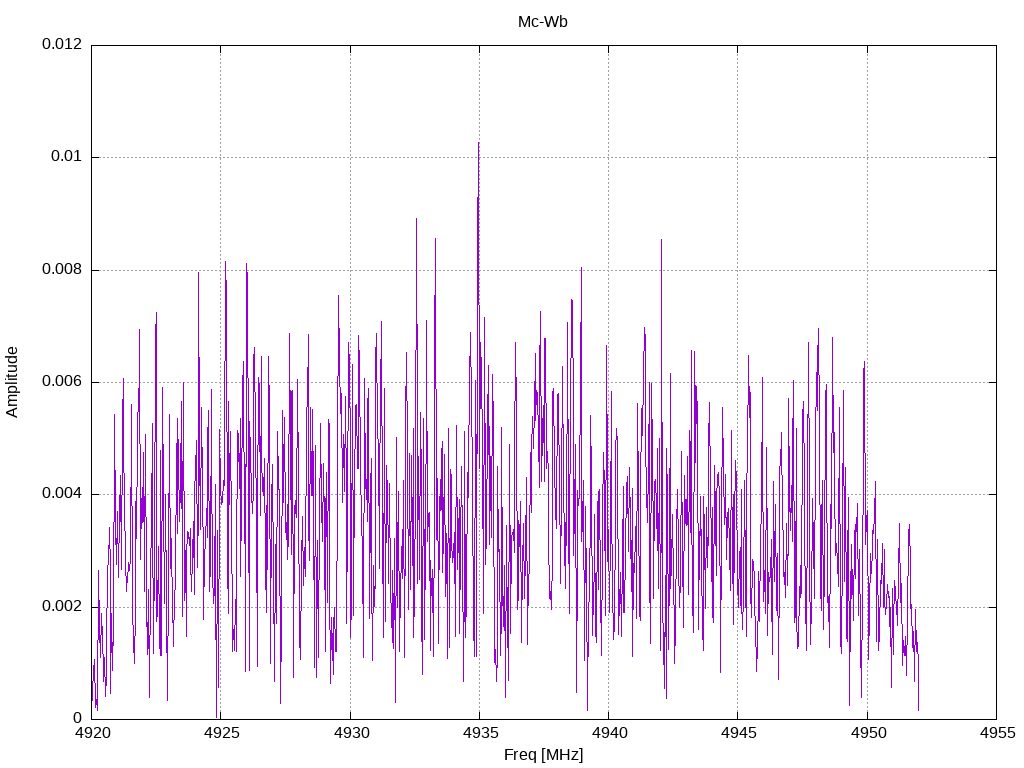The width and height of the screenshot is (1024, 768).
Task: Click the 4945 x-axis tick label
Action: 739,733
